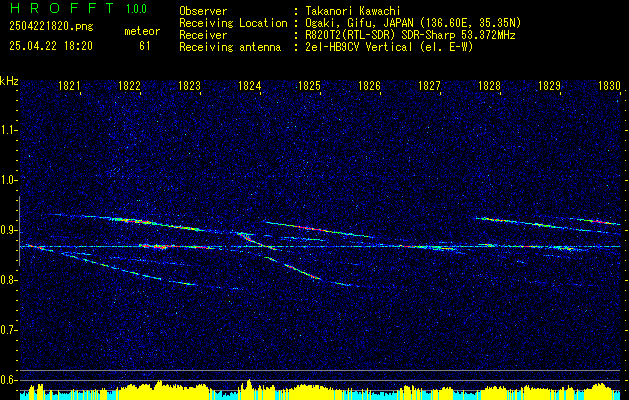The height and width of the screenshot is (400, 629).
Task: Click the 0.9 kHz frequency label
Action: [x=8, y=230]
